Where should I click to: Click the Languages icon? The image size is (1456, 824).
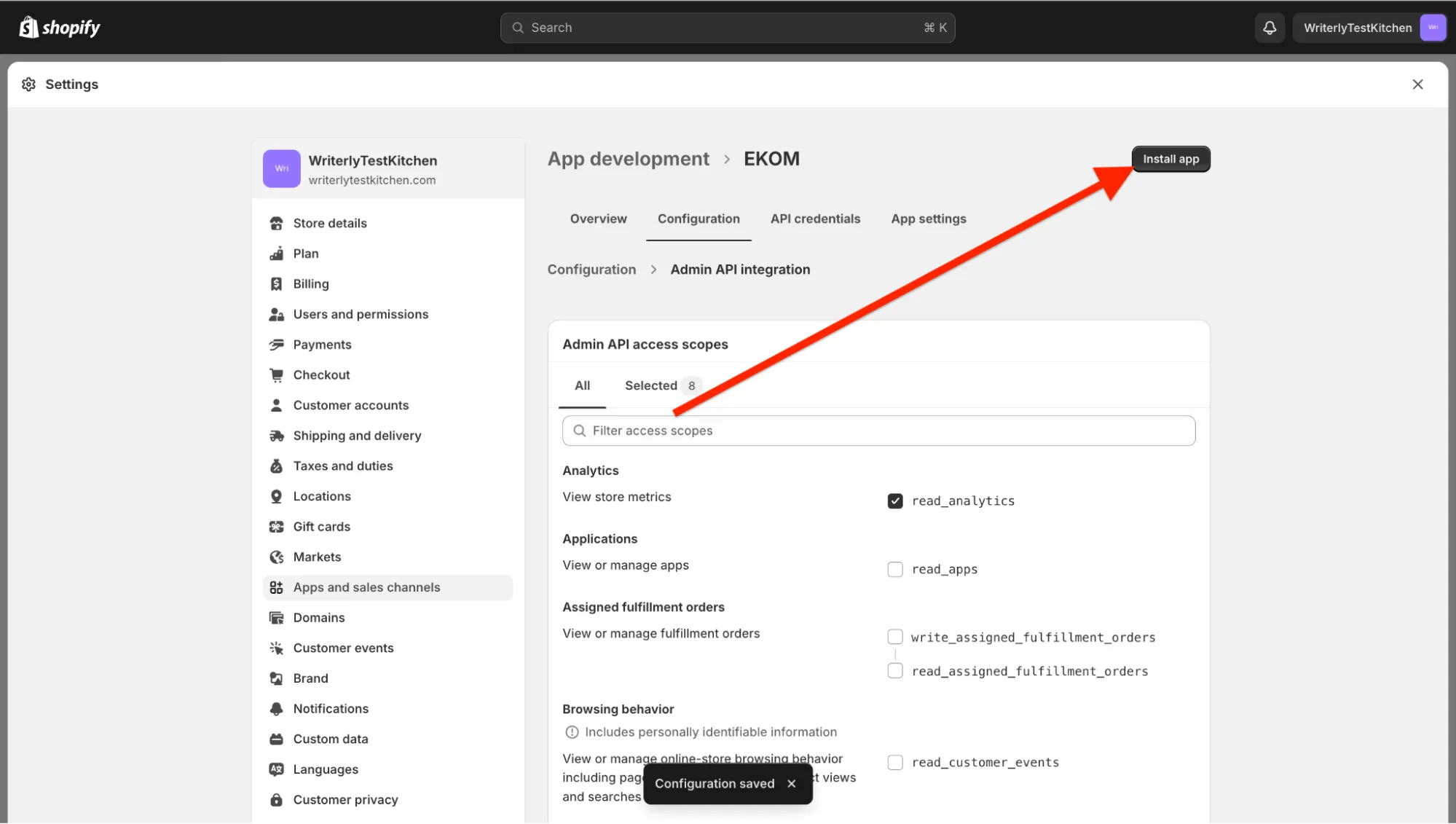(x=276, y=769)
